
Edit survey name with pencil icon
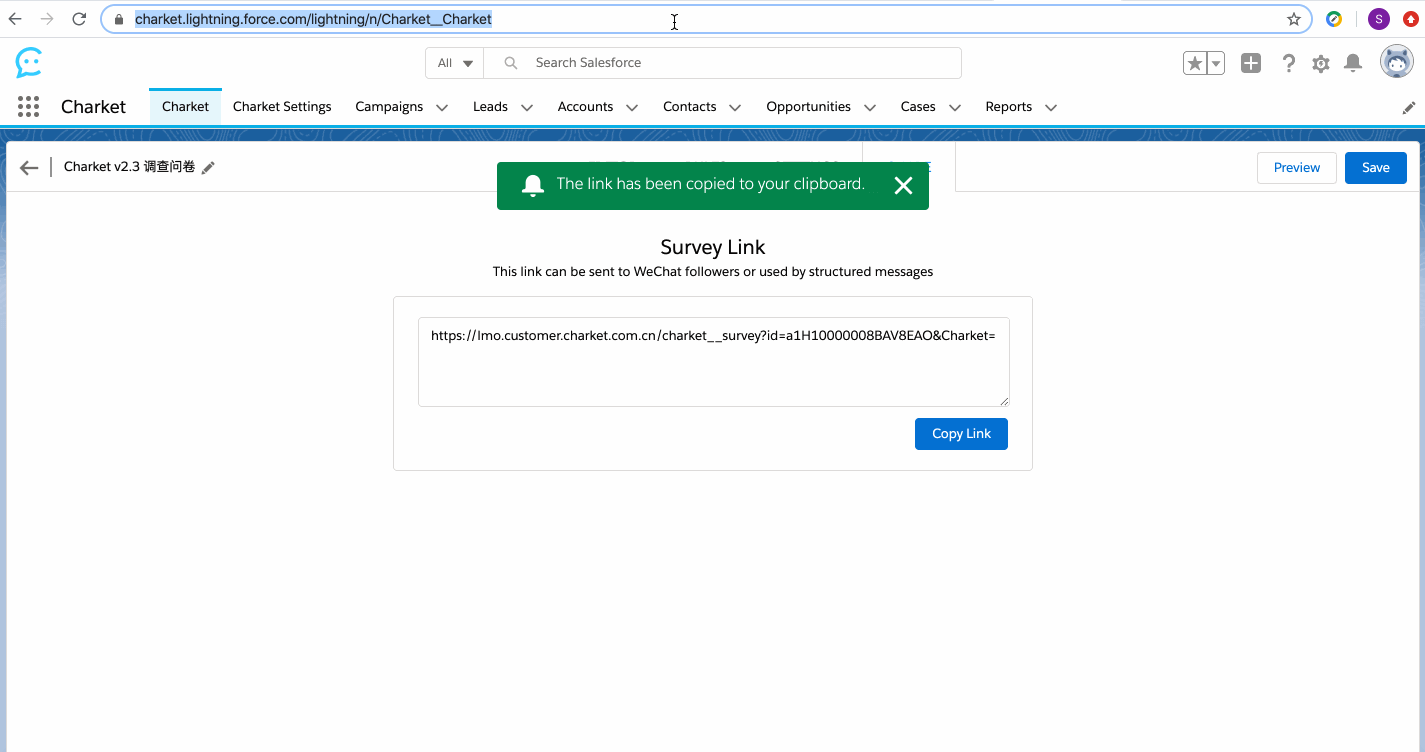pyautogui.click(x=208, y=168)
